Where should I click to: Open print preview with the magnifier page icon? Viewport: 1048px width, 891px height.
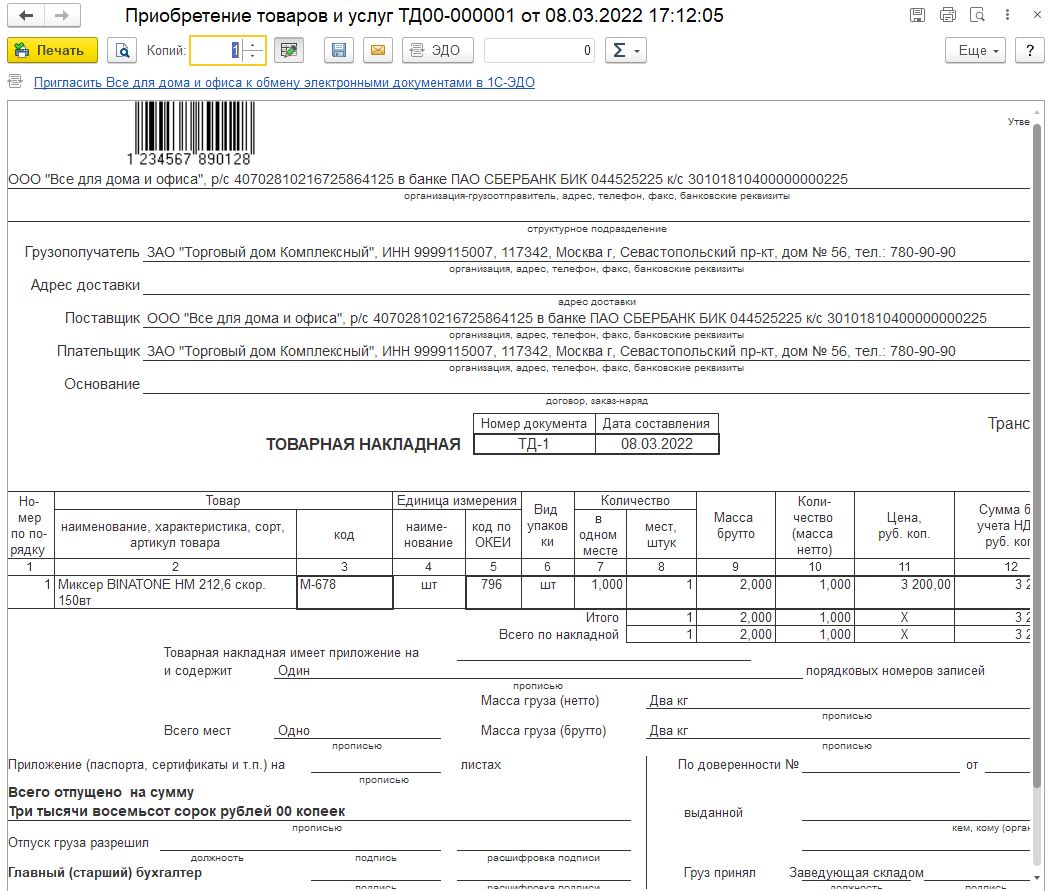coord(122,50)
